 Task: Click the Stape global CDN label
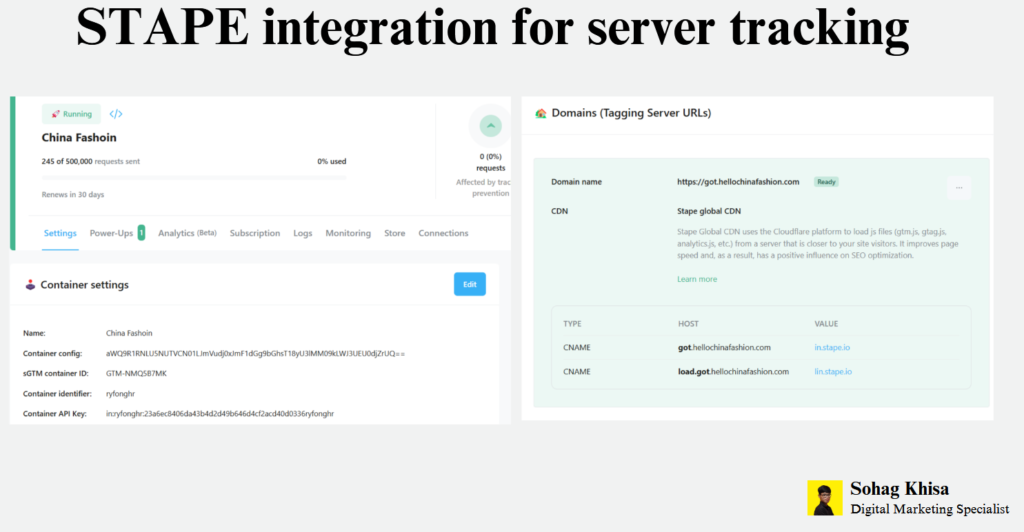click(x=709, y=211)
